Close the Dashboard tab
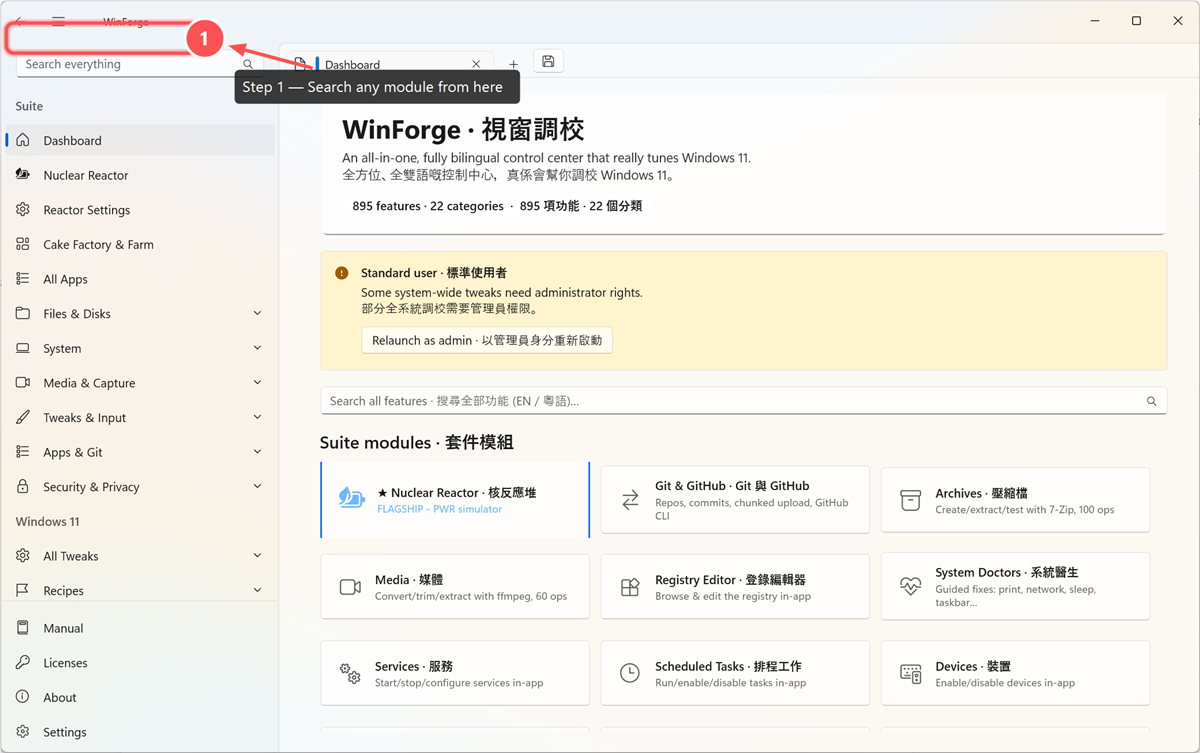Image resolution: width=1200 pixels, height=753 pixels. click(x=476, y=64)
